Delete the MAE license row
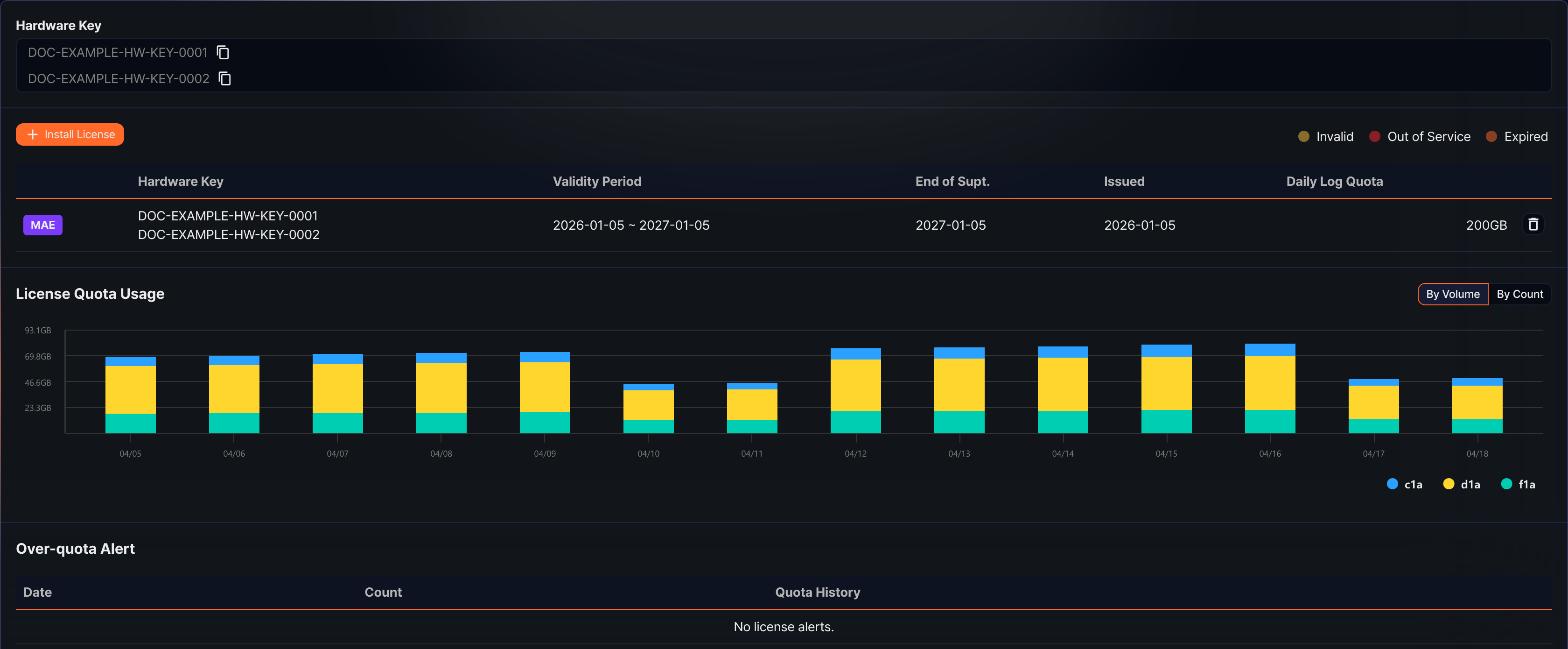 click(x=1533, y=225)
